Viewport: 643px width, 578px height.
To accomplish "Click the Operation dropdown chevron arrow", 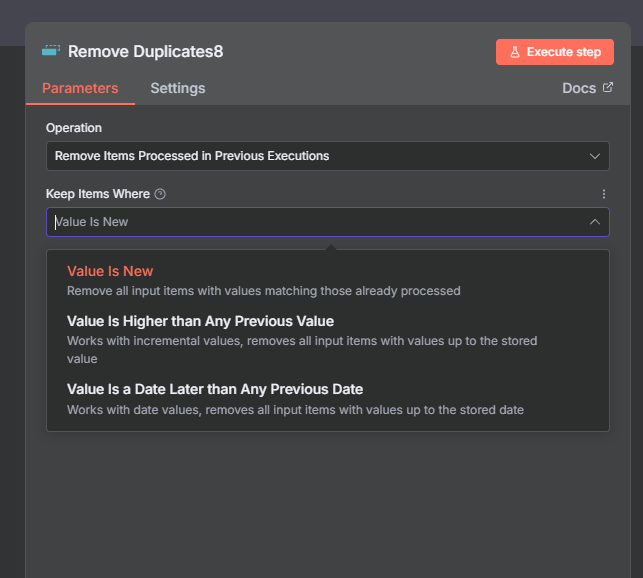I will pyautogui.click(x=595, y=156).
